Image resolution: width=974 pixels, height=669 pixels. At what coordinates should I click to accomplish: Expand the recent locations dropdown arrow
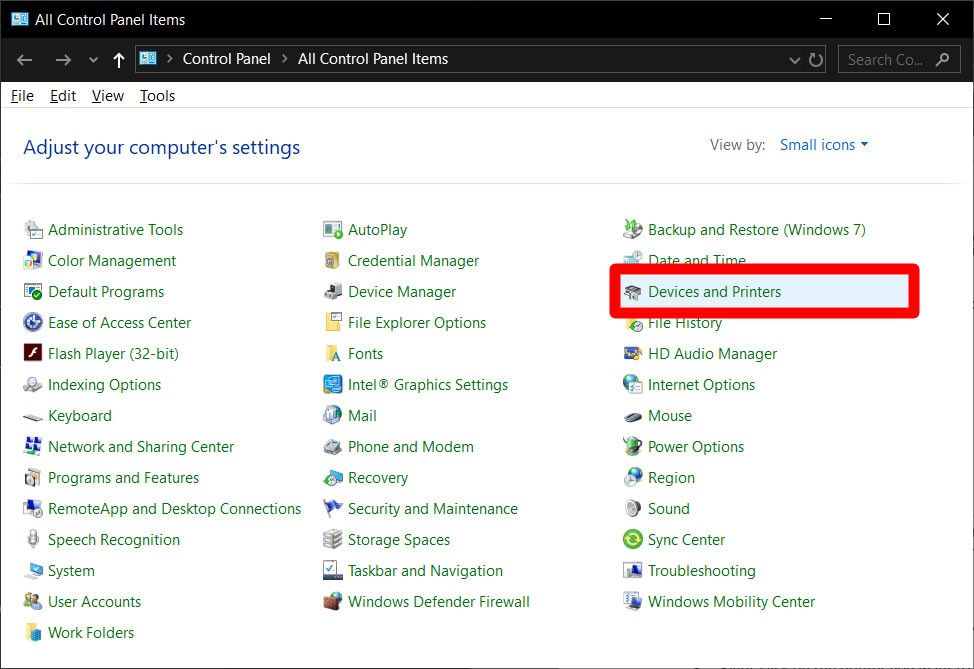tap(93, 60)
